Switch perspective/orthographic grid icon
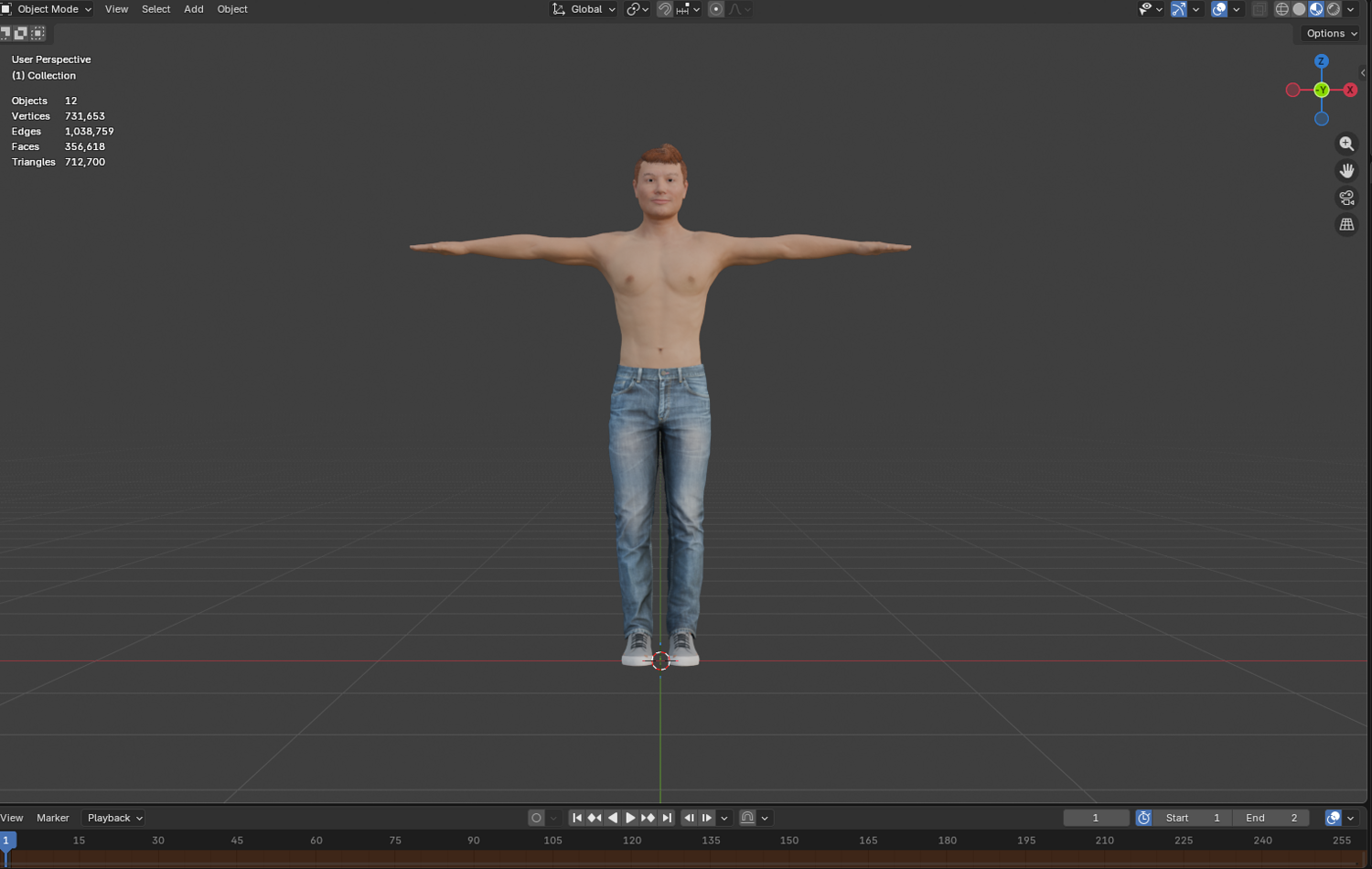The width and height of the screenshot is (1372, 869). coord(1346,224)
